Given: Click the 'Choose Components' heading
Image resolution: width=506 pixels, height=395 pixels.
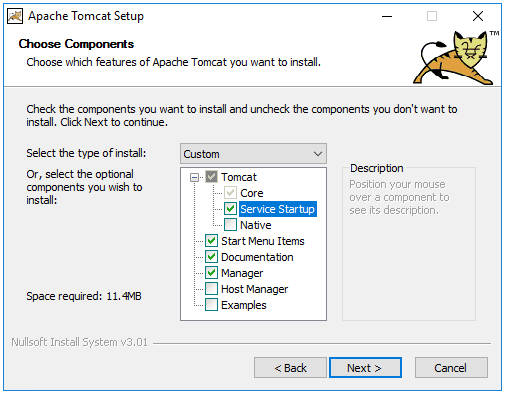Looking at the screenshot, I should click(x=76, y=44).
